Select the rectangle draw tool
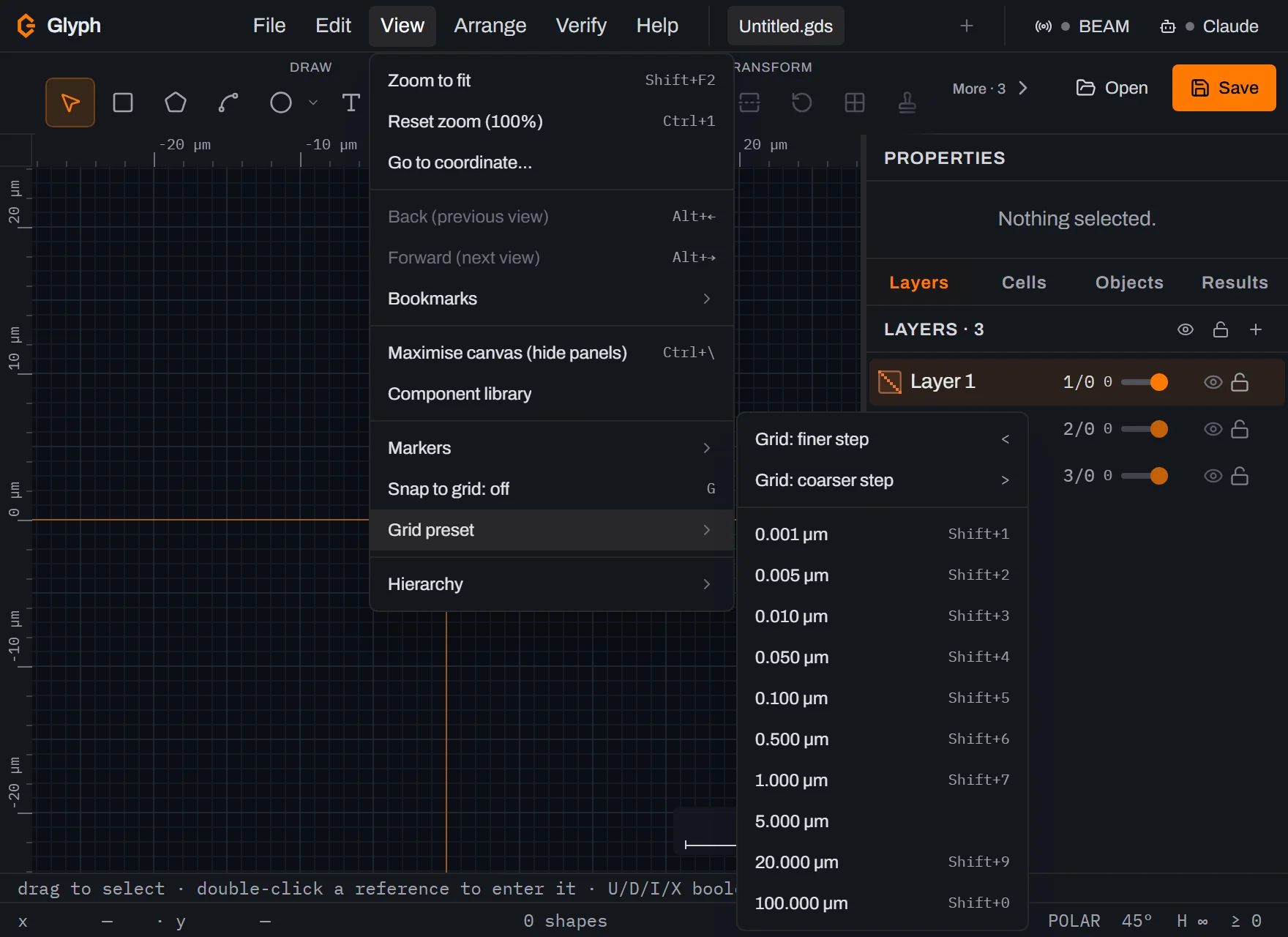The image size is (1288, 937). tap(123, 102)
